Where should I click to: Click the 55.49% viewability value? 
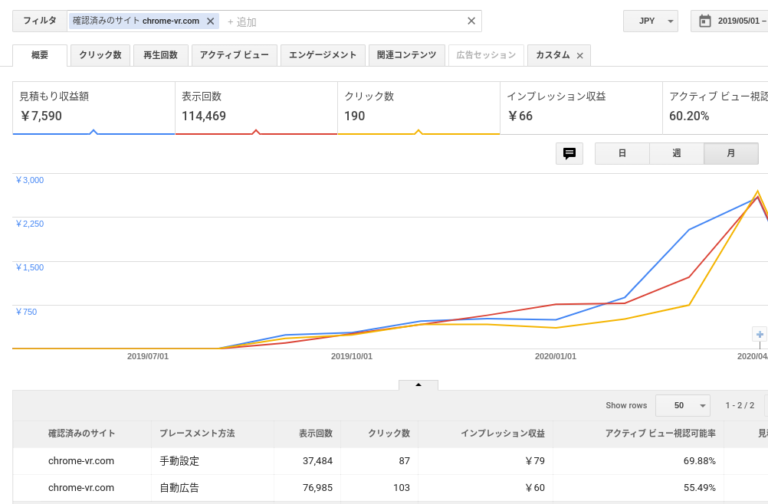[699, 488]
